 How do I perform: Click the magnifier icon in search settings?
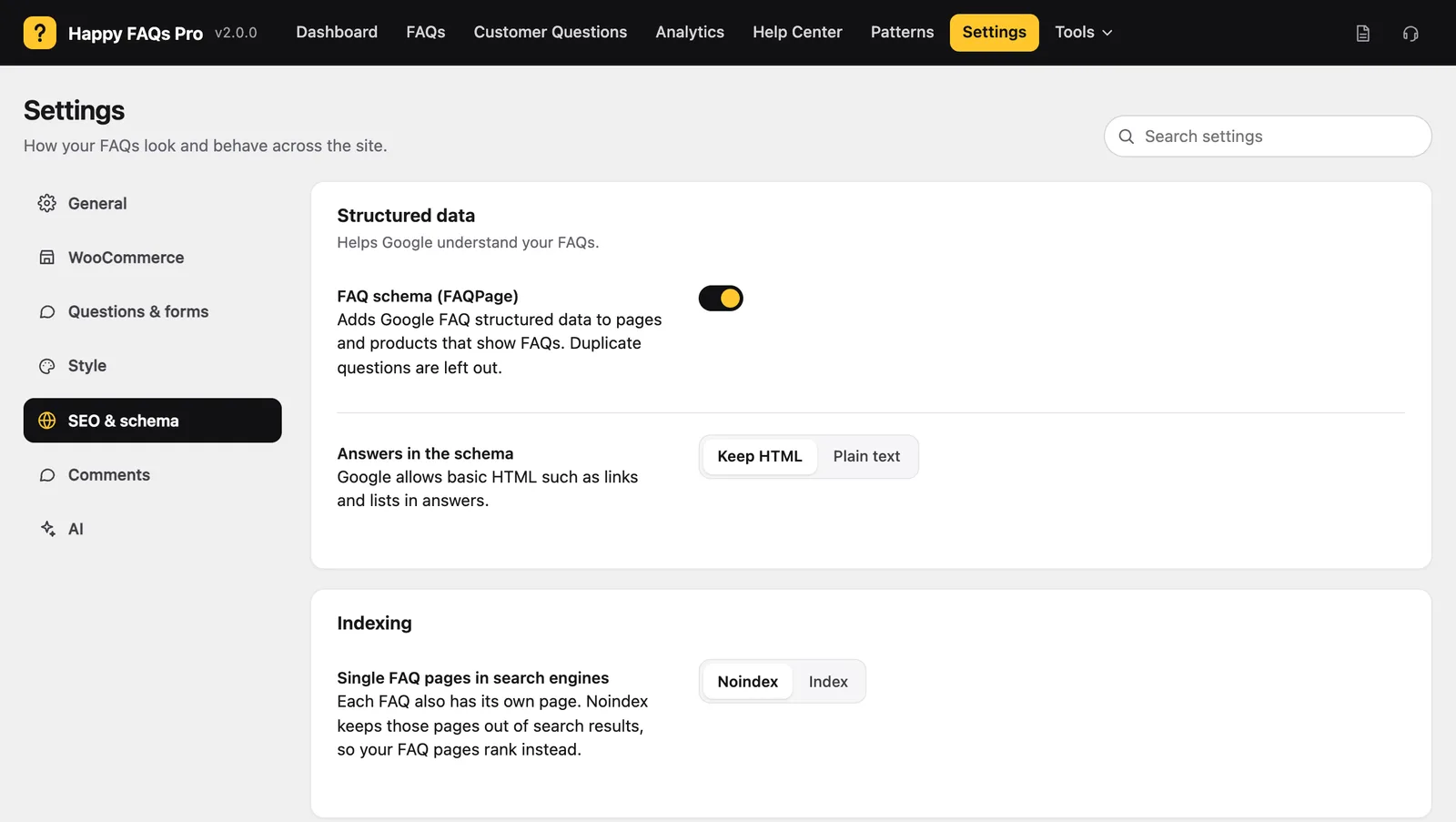[x=1127, y=137]
